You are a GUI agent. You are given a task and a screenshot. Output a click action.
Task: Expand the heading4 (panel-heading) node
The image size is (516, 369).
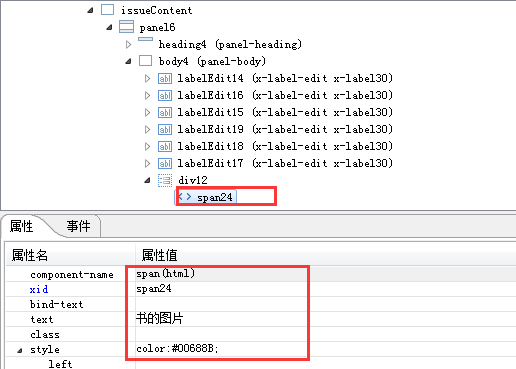click(128, 44)
